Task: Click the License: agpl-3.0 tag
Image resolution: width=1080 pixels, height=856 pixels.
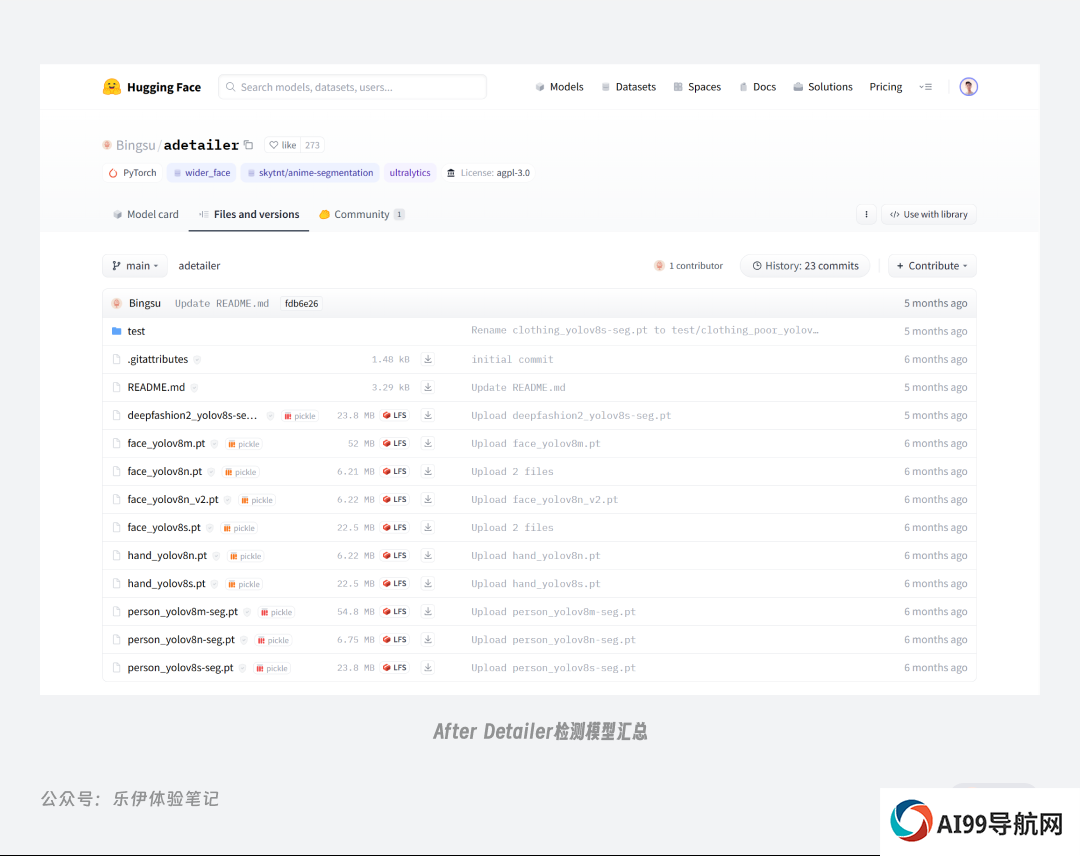Action: [488, 173]
